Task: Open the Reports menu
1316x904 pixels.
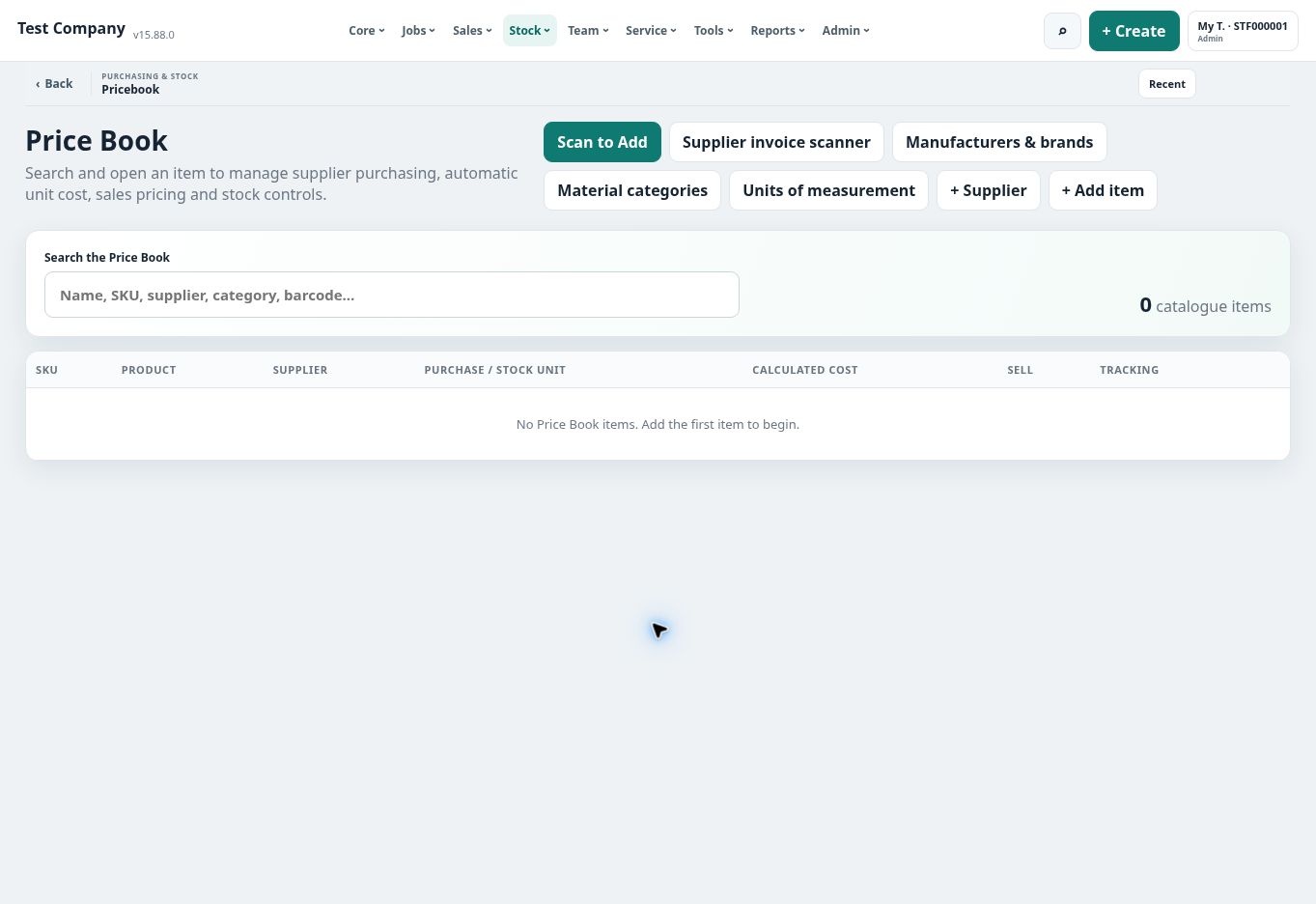Action: pyautogui.click(x=777, y=31)
